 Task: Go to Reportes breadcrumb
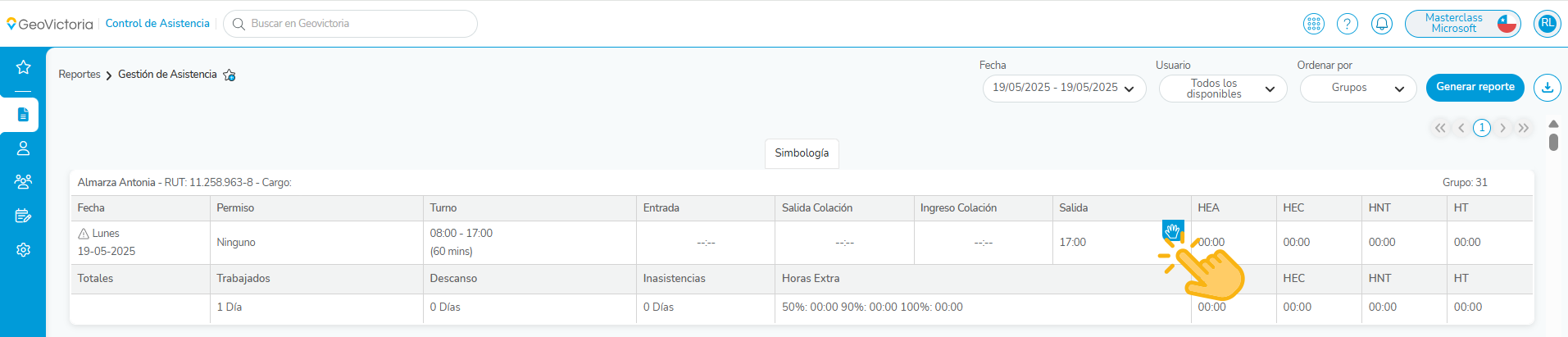[x=80, y=75]
